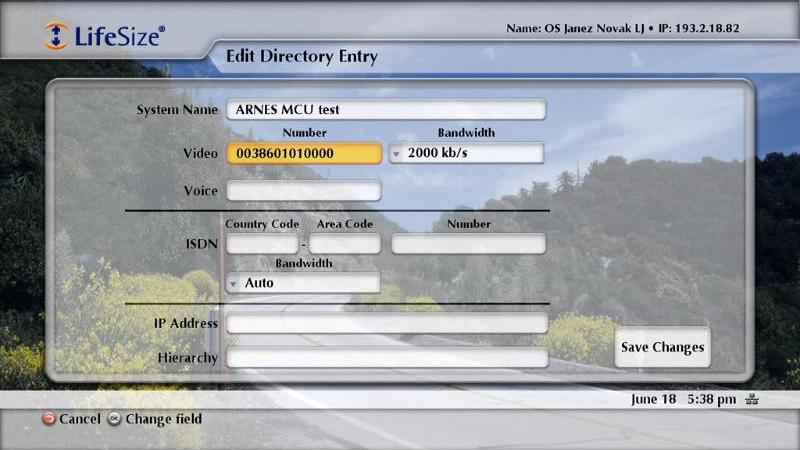800x450 pixels.
Task: Click the LifeSize logo icon
Action: click(56, 36)
